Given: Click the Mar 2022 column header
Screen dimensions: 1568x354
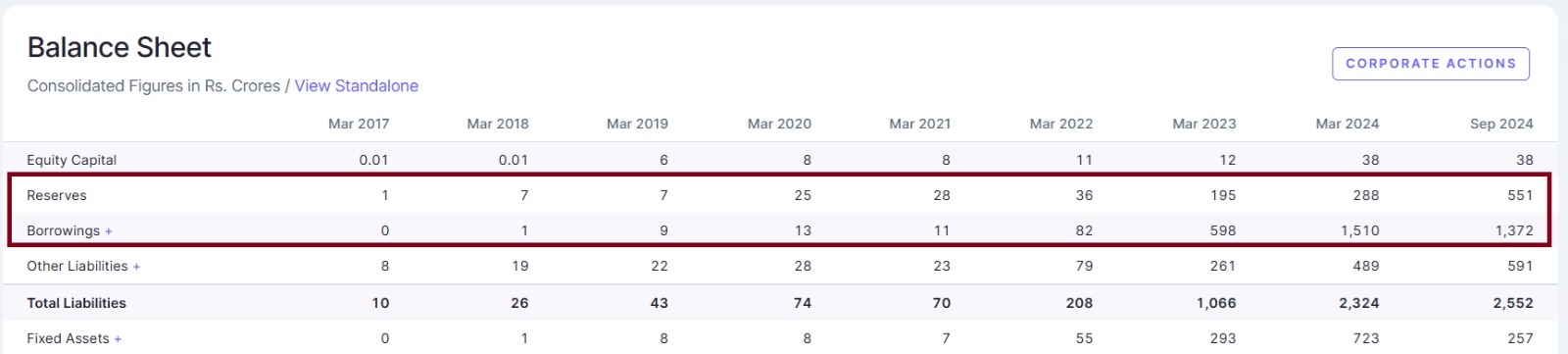Looking at the screenshot, I should [x=1061, y=124].
